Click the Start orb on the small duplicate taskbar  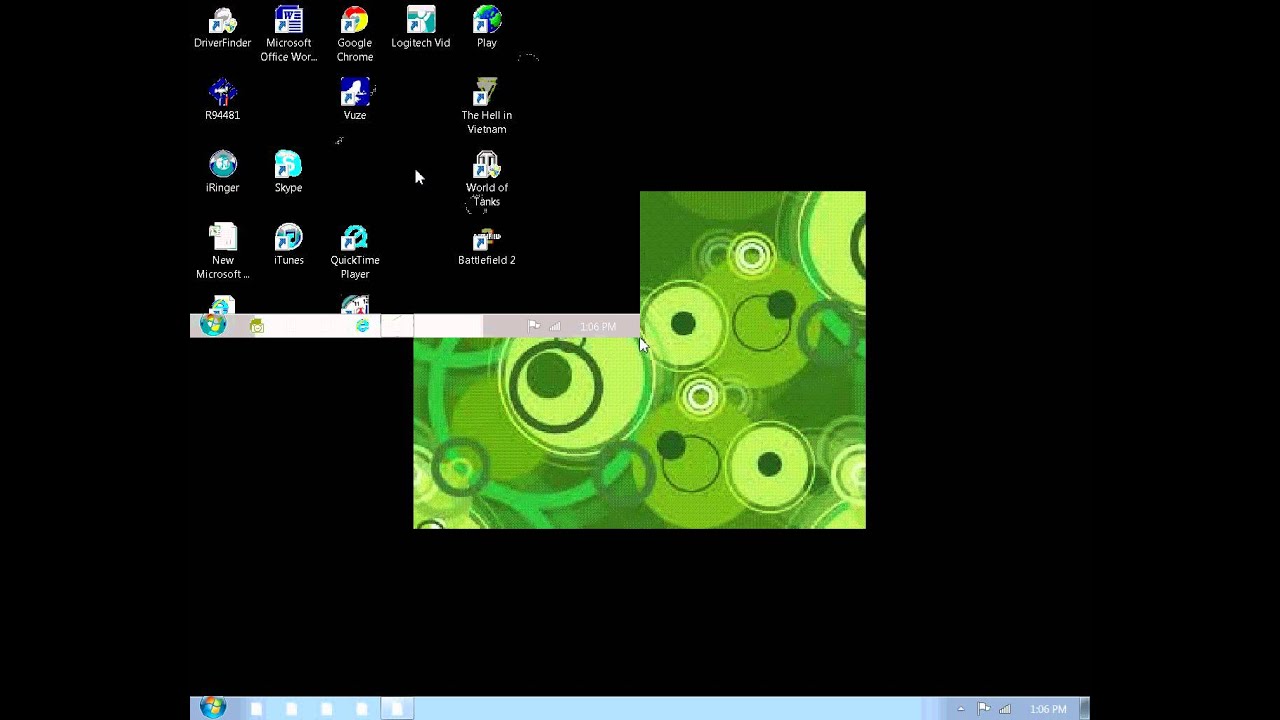[213, 325]
